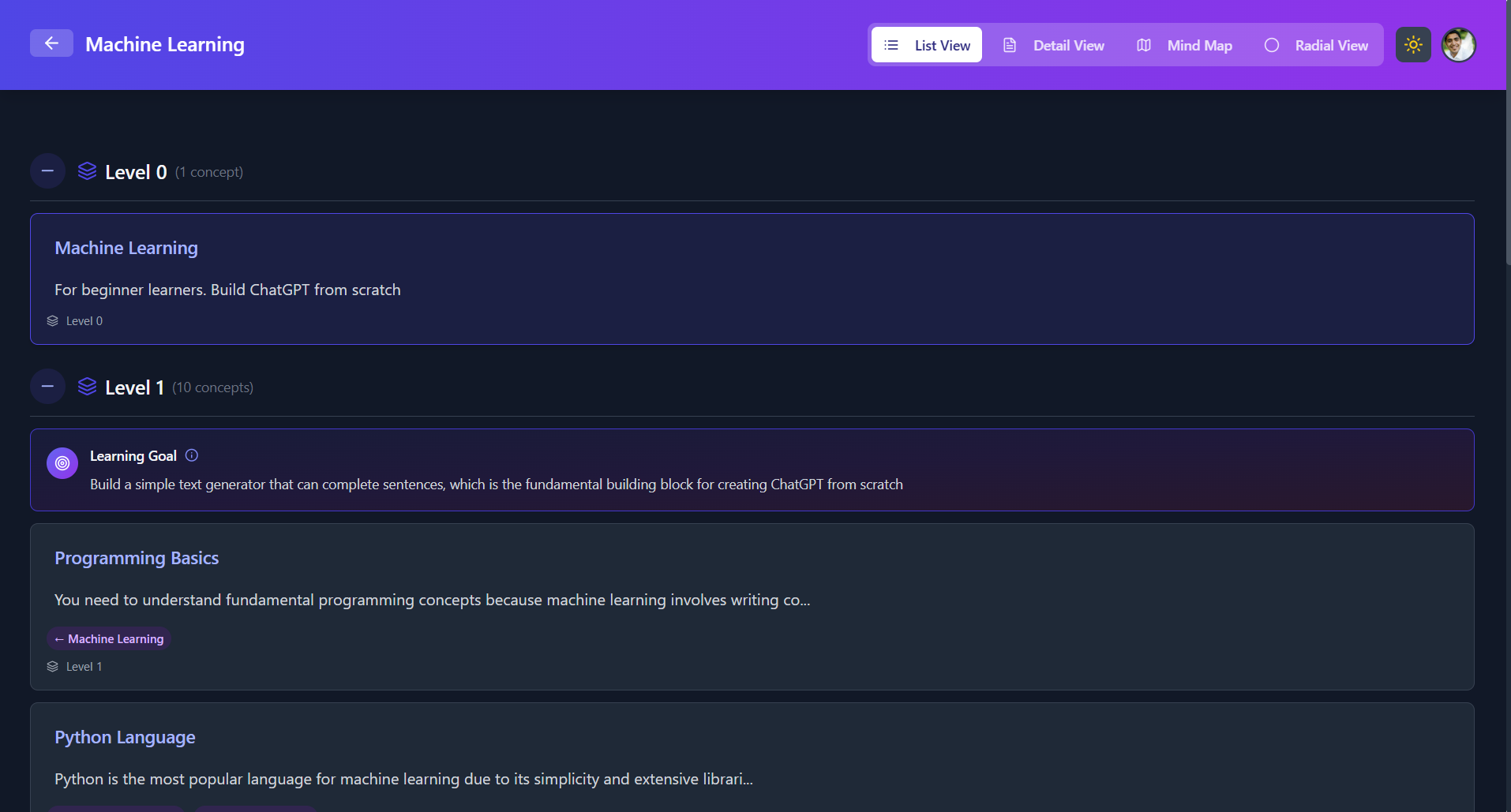Click the Learning Goal target icon
Image resolution: width=1511 pixels, height=812 pixels.
pyautogui.click(x=62, y=463)
